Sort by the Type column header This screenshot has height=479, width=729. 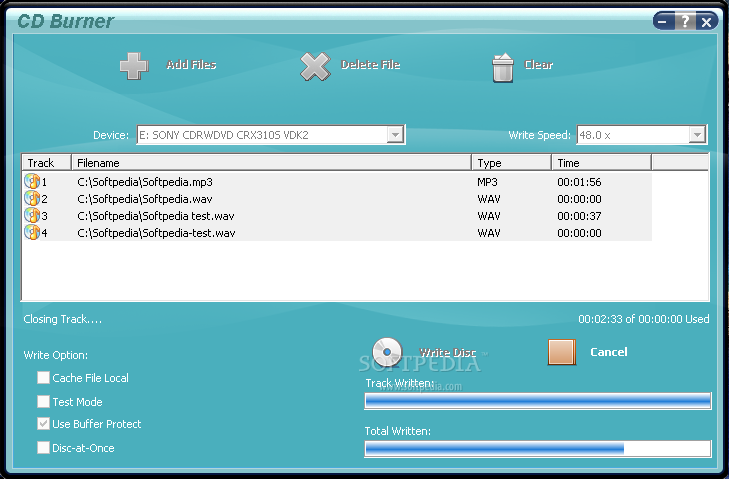click(512, 163)
